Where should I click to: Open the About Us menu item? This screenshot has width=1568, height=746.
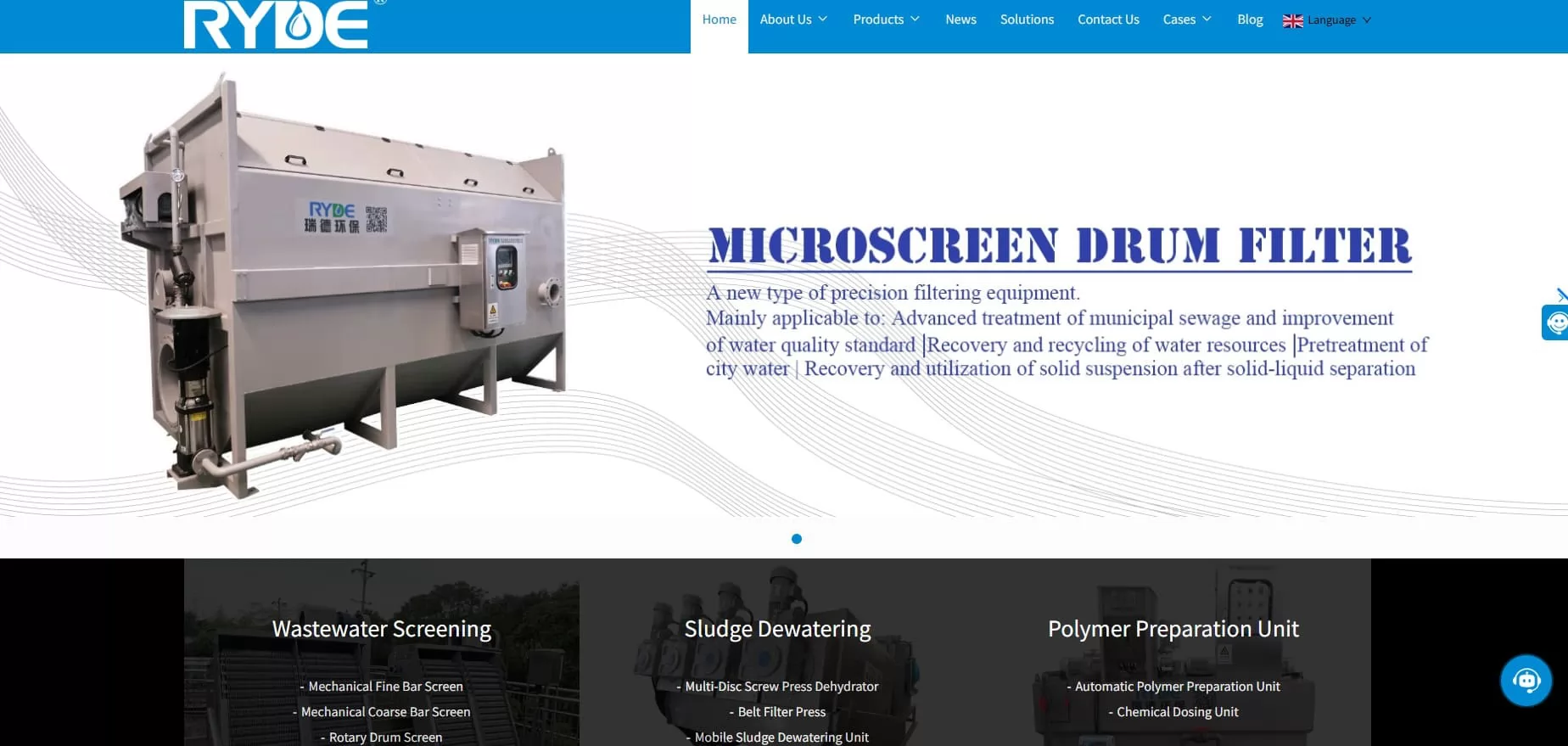pyautogui.click(x=785, y=20)
